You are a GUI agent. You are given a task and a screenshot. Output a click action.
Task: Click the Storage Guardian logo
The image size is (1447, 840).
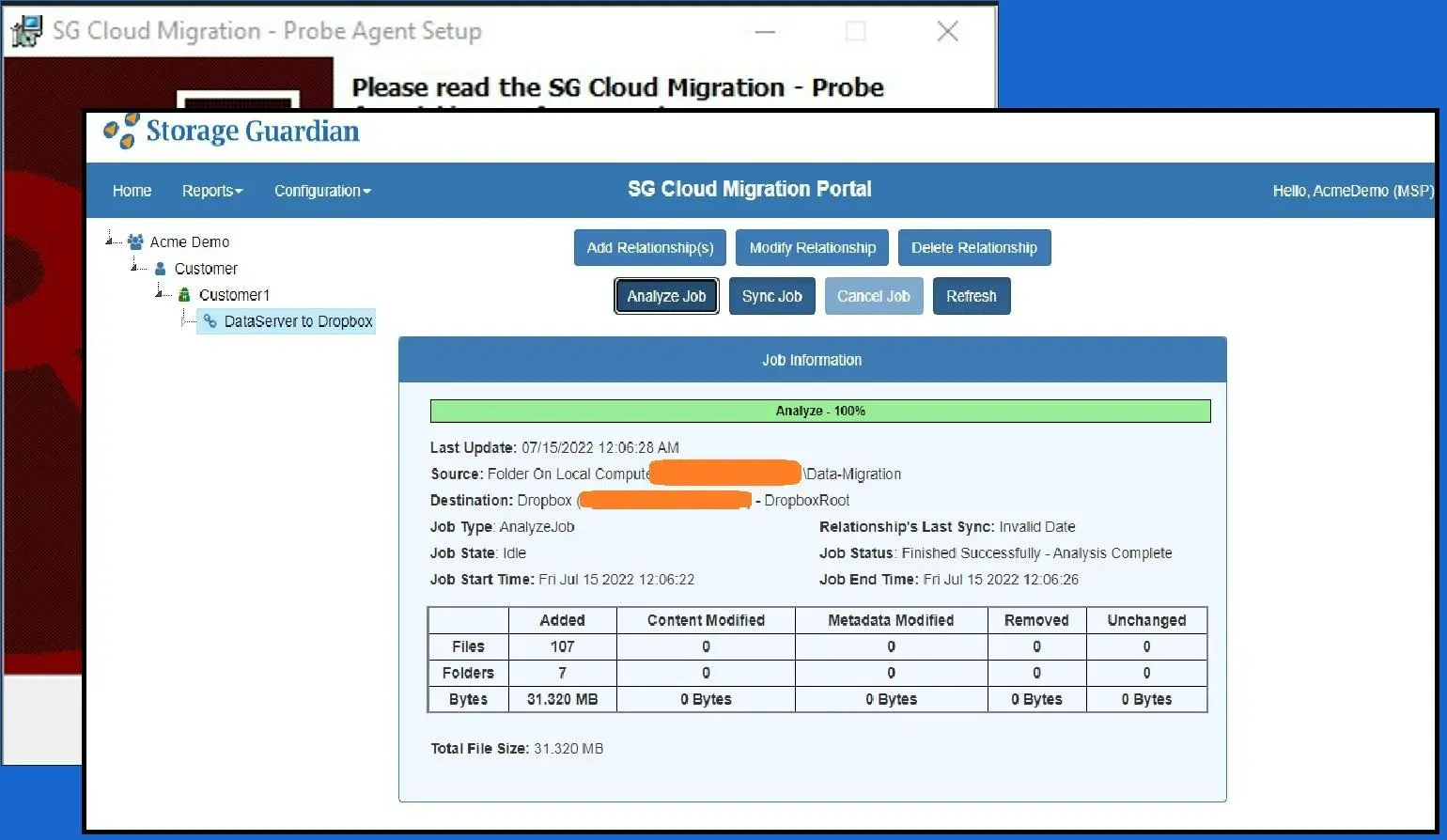(229, 131)
